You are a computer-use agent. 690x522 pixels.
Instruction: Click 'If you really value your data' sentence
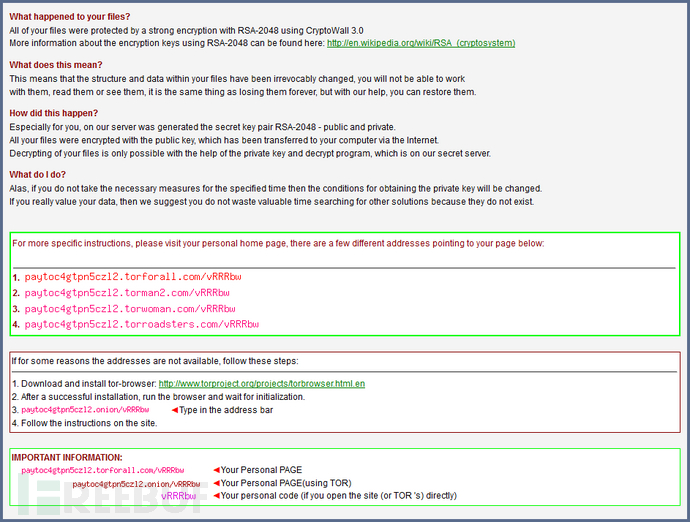272,202
